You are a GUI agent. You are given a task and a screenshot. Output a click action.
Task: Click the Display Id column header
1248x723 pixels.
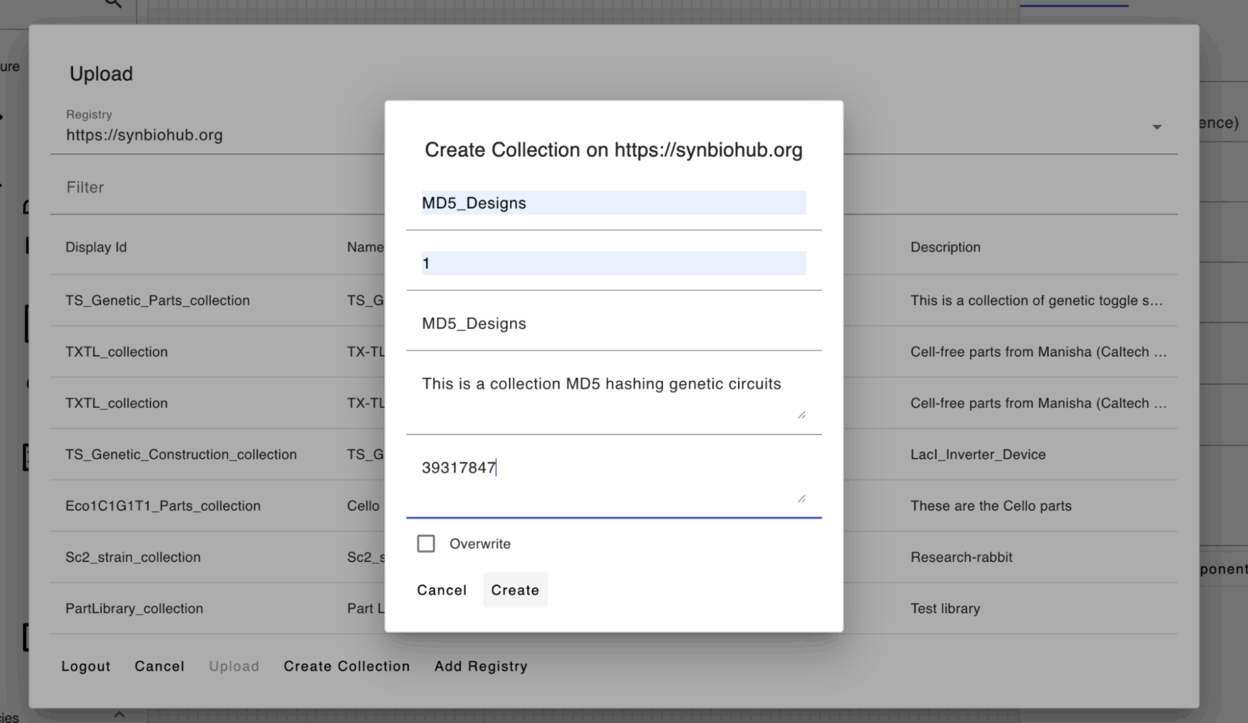96,247
